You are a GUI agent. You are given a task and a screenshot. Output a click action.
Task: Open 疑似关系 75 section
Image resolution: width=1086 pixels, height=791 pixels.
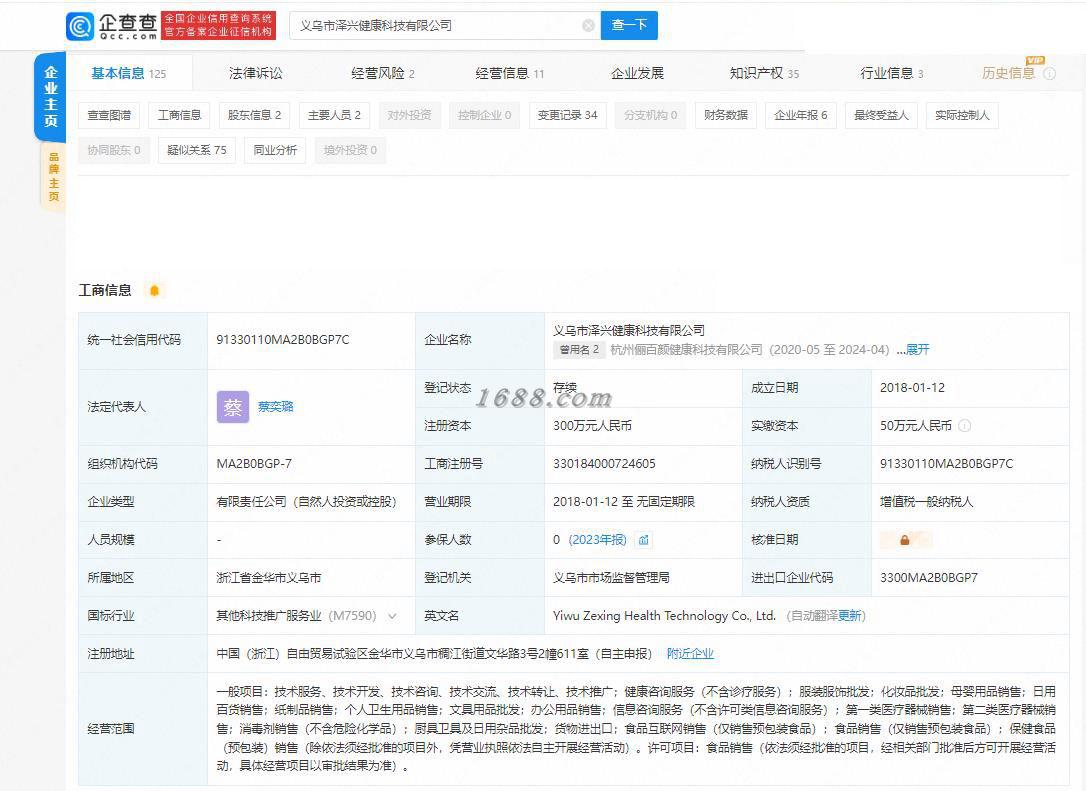tap(197, 150)
